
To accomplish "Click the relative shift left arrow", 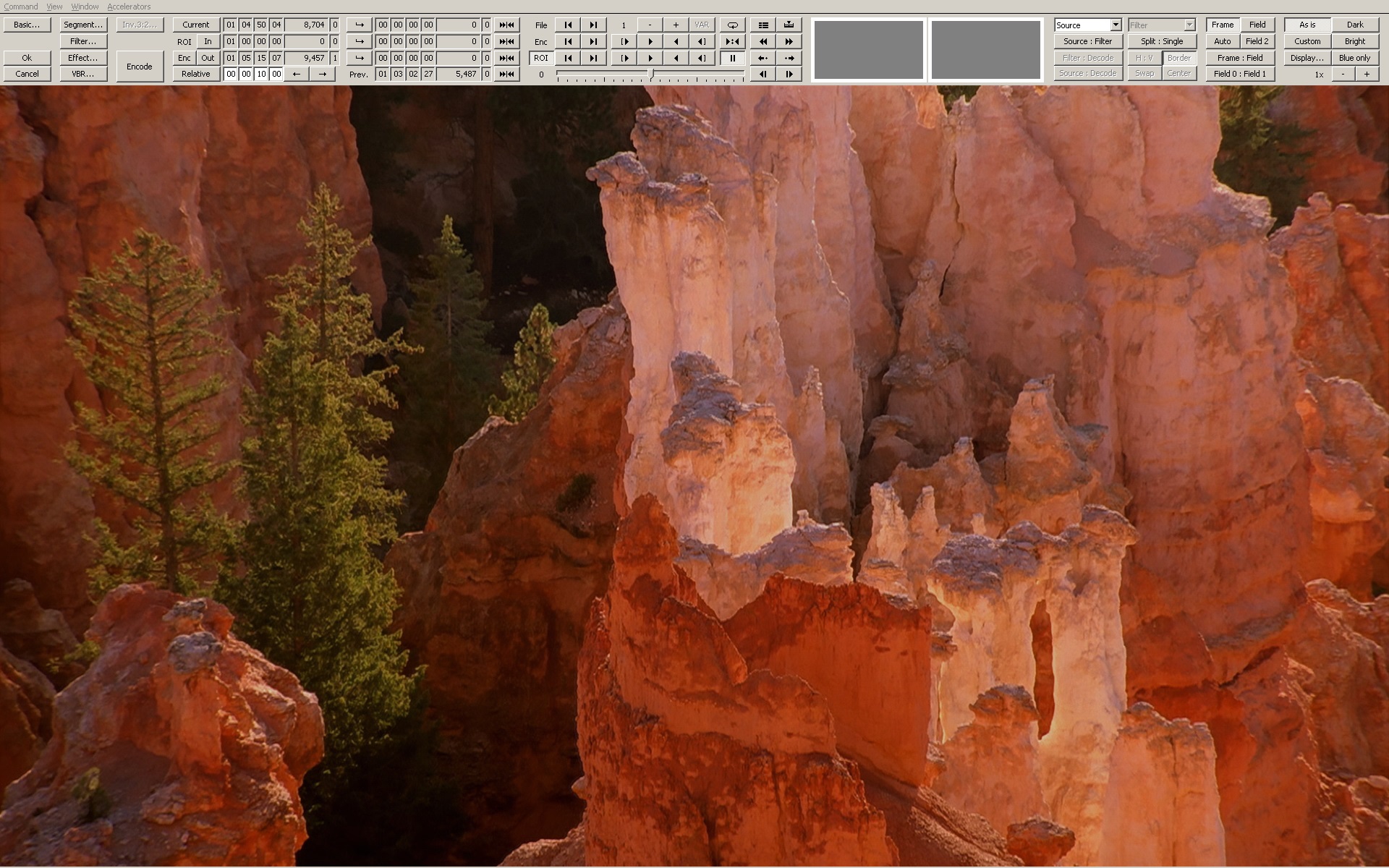I will 296,74.
